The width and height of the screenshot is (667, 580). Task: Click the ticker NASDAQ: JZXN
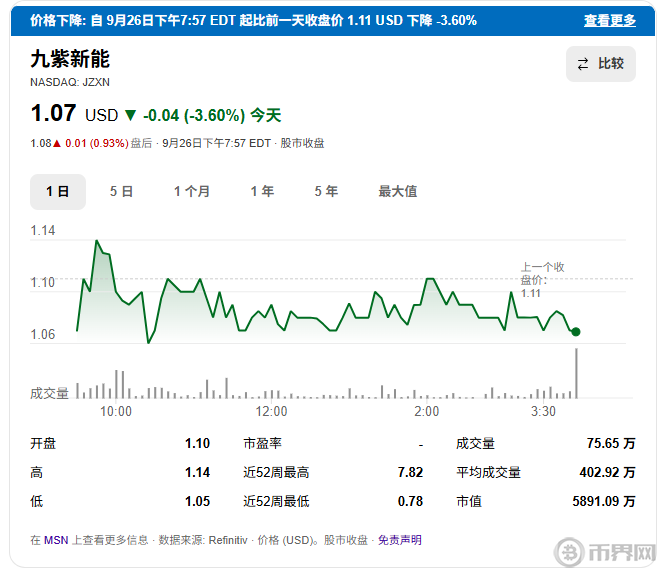(70, 82)
